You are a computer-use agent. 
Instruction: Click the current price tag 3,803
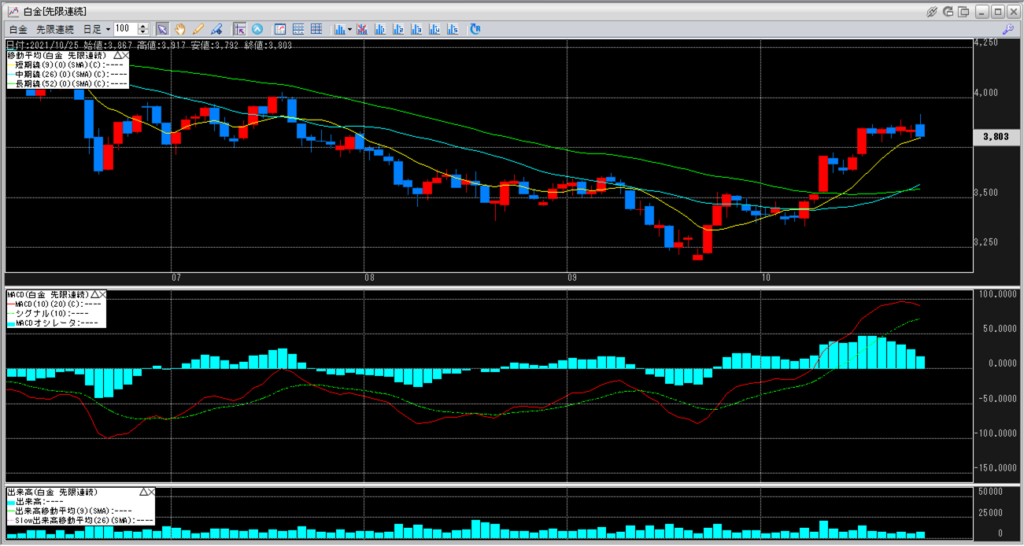995,137
